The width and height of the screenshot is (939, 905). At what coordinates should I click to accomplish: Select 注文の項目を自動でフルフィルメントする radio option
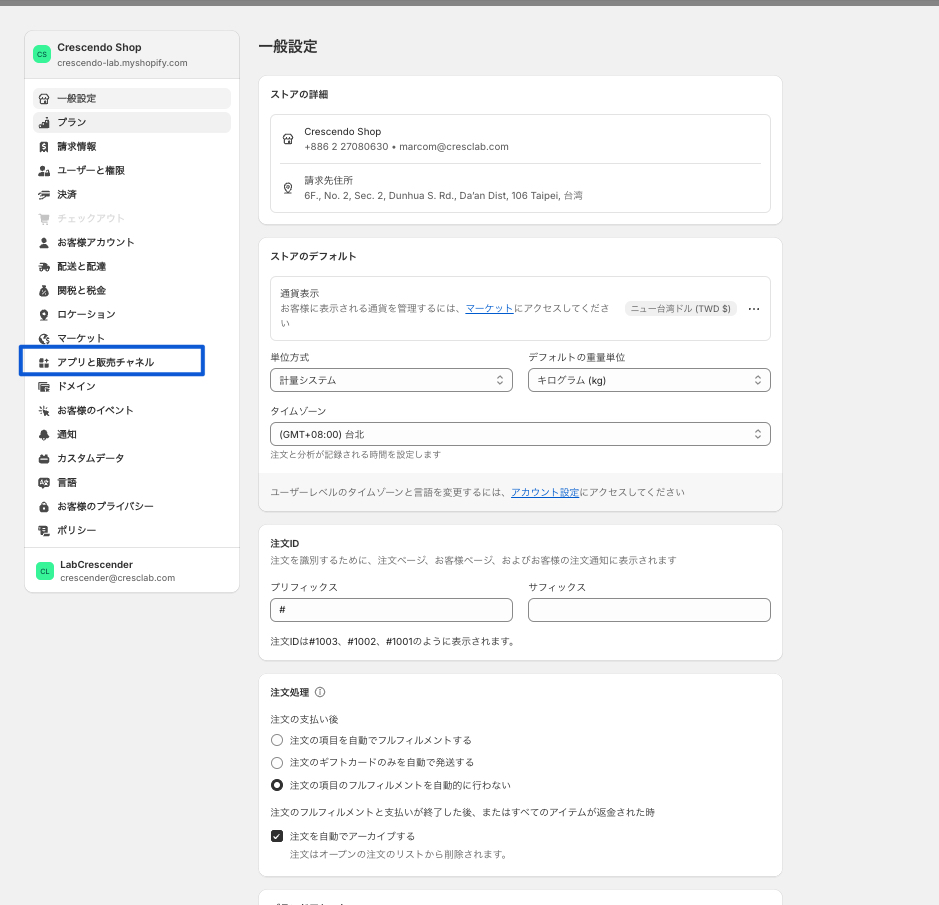pos(277,740)
